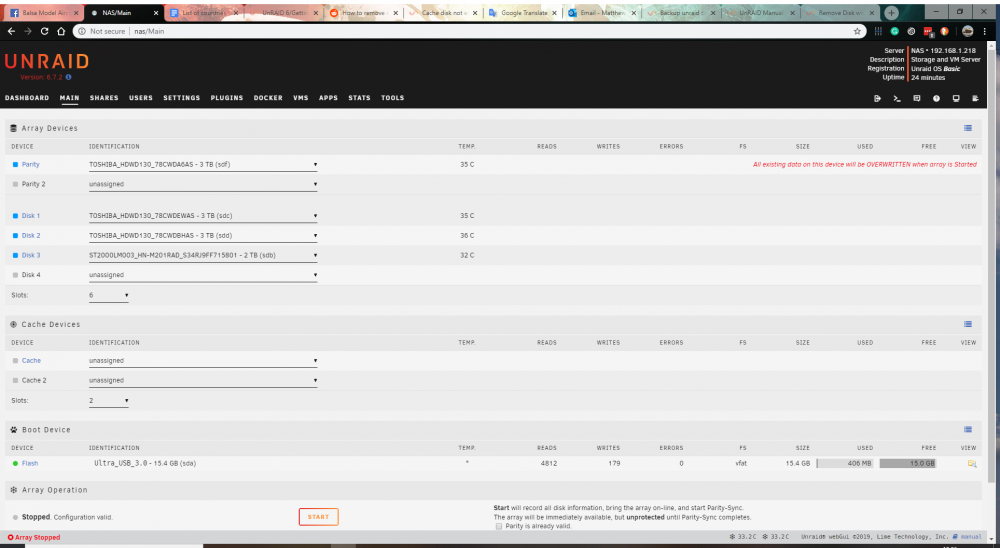Open the web terminal icon
The width and height of the screenshot is (1000, 548).
tap(897, 98)
